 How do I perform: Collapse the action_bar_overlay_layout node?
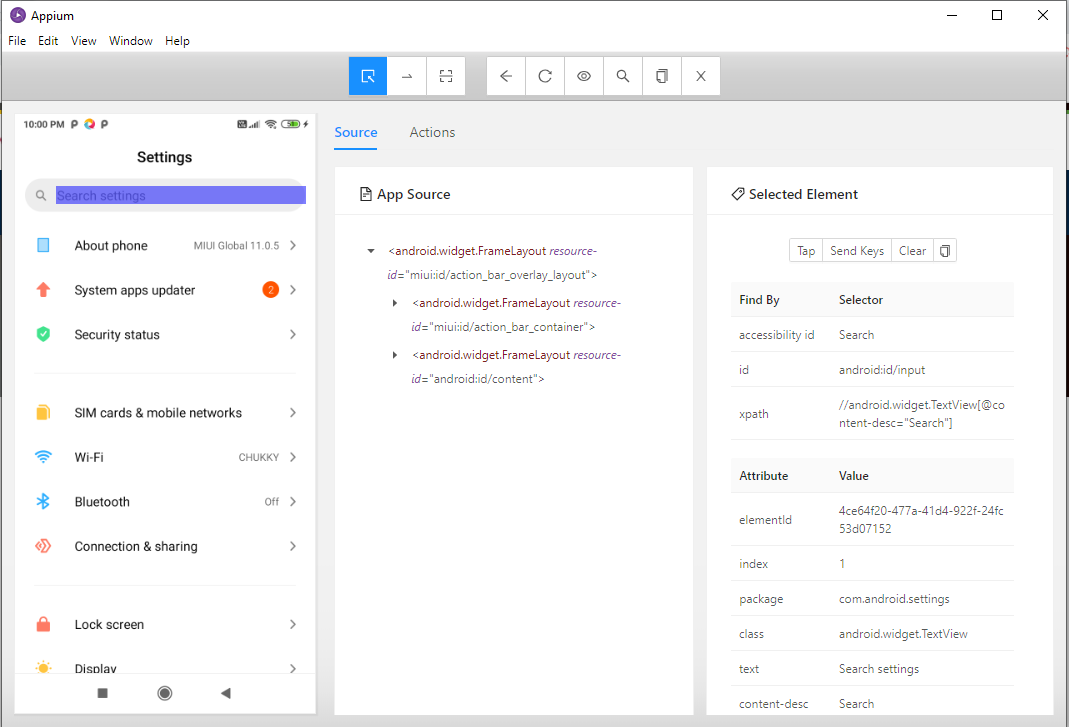[371, 251]
